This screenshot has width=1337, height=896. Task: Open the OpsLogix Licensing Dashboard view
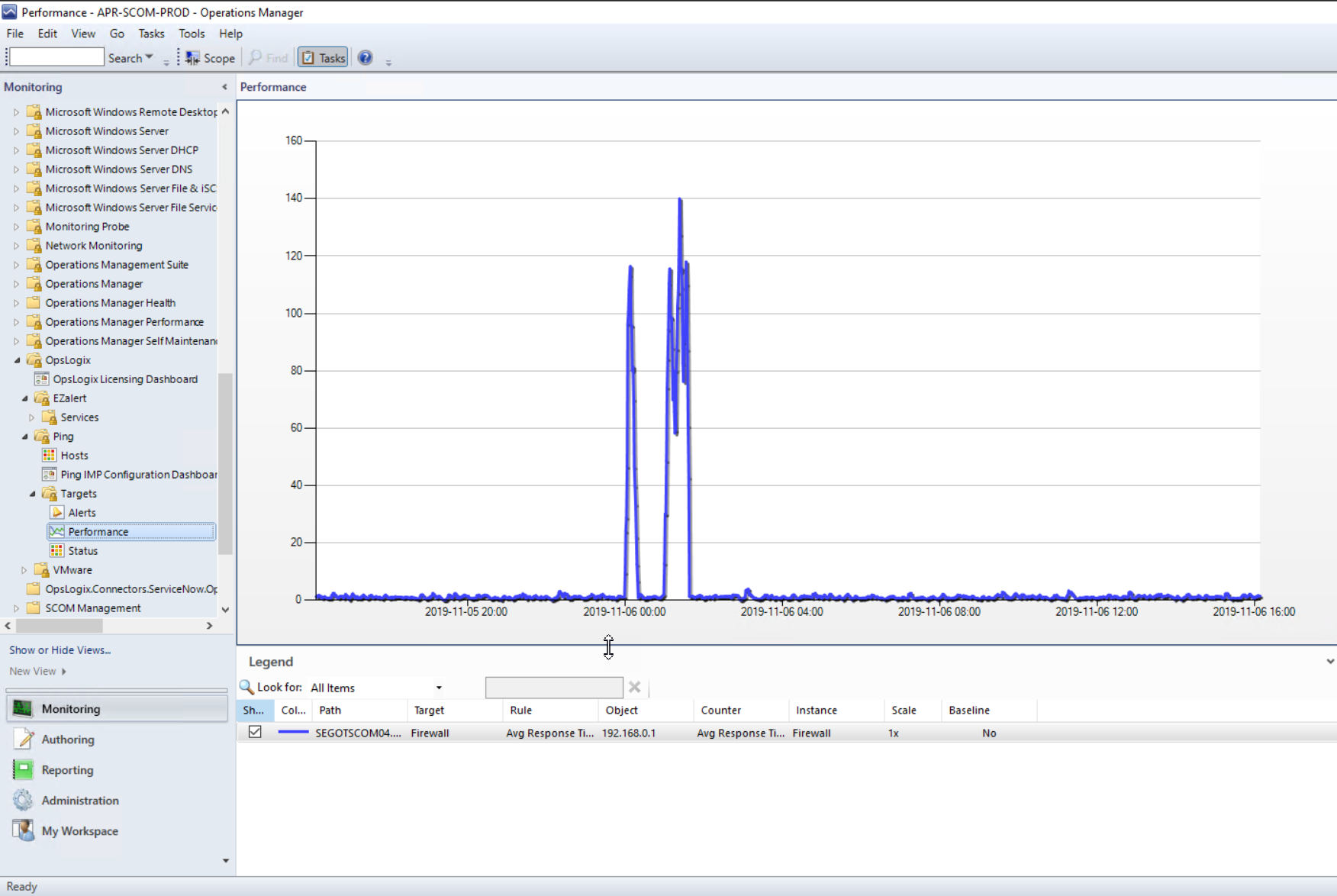pyautogui.click(x=124, y=379)
